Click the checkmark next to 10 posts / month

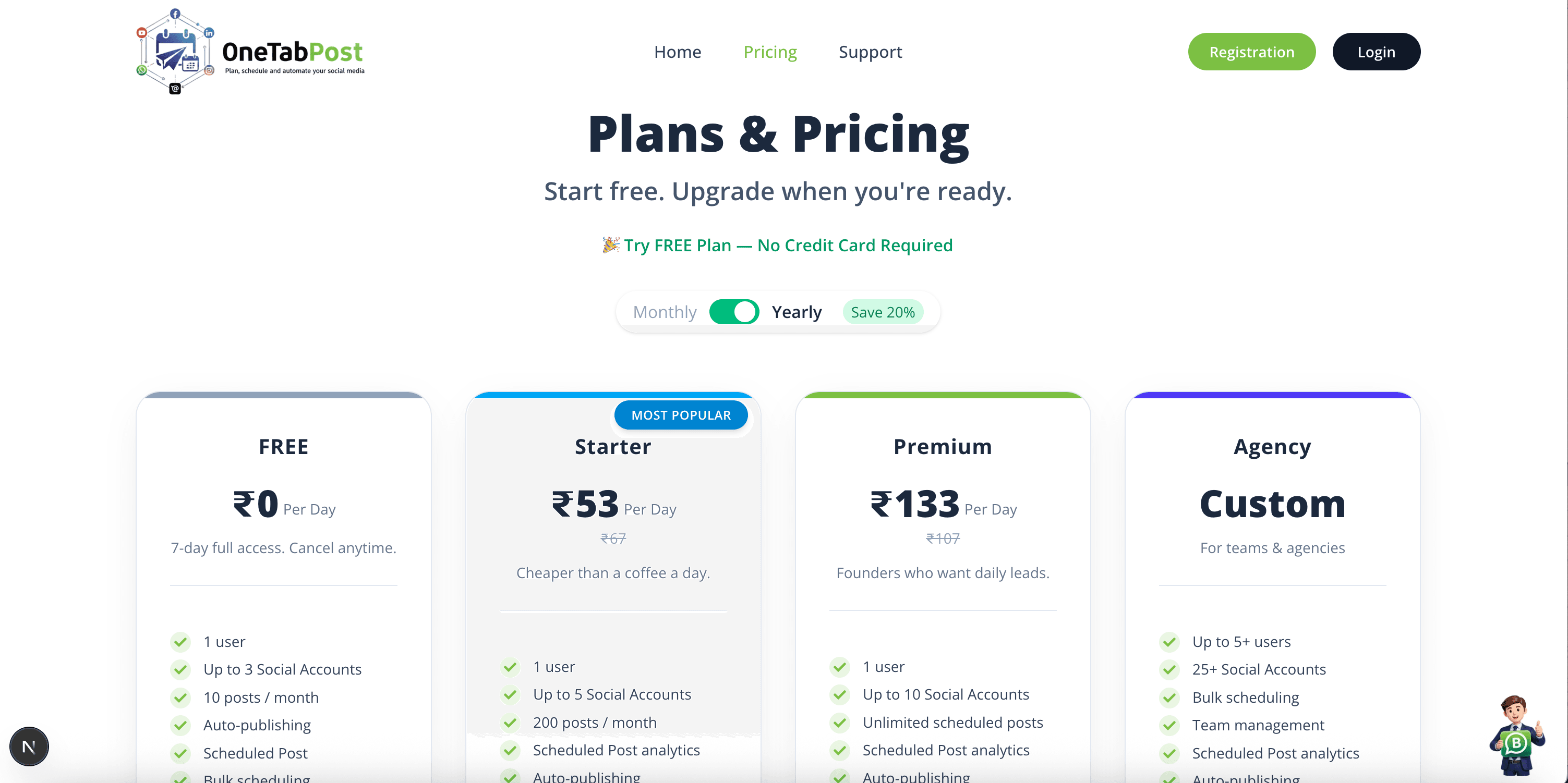[180, 698]
